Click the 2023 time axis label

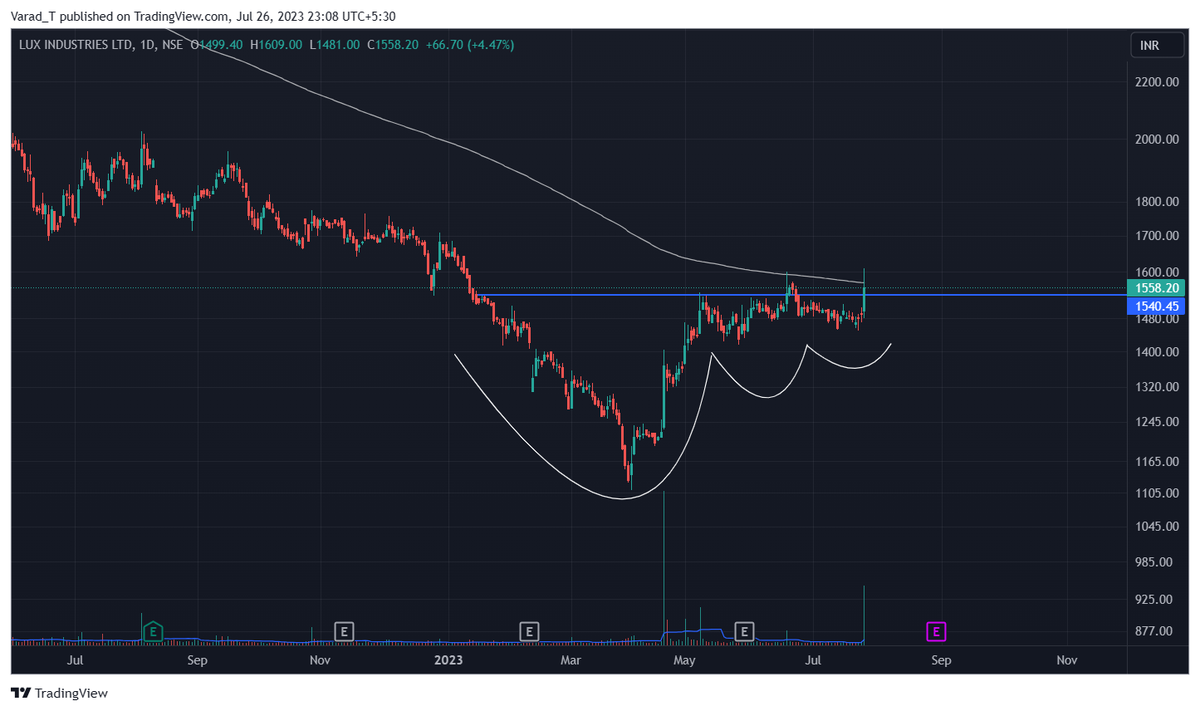[x=447, y=661]
